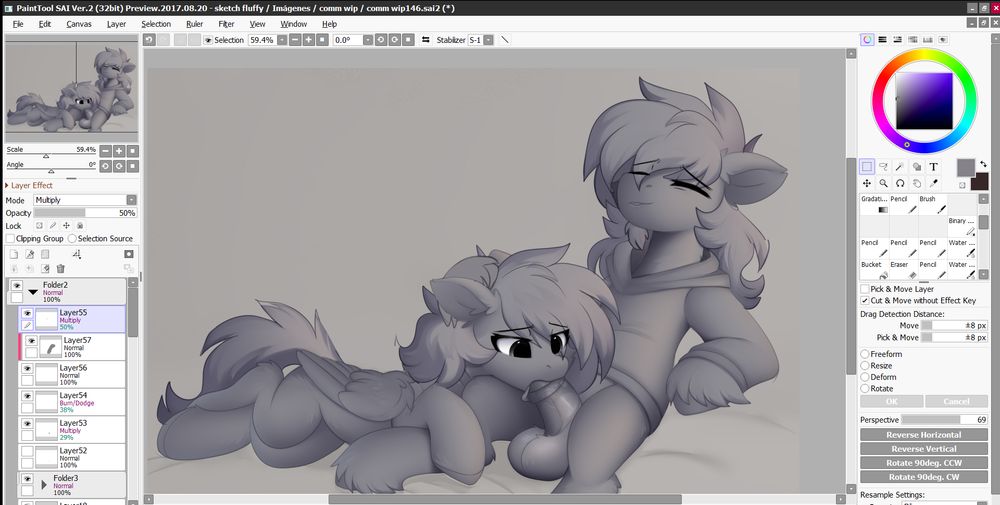Open the File menu

pos(18,24)
